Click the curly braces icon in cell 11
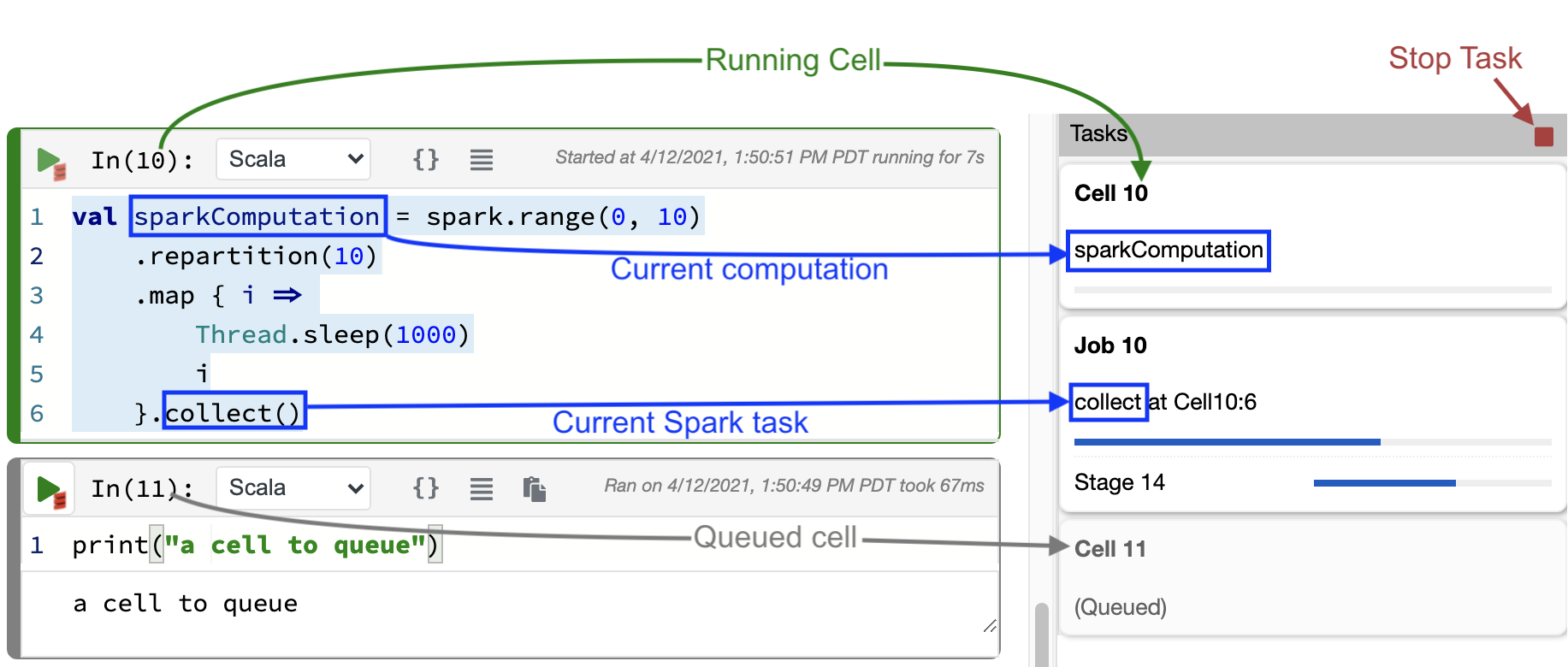Screen dimensions: 1568x667 click(x=425, y=487)
